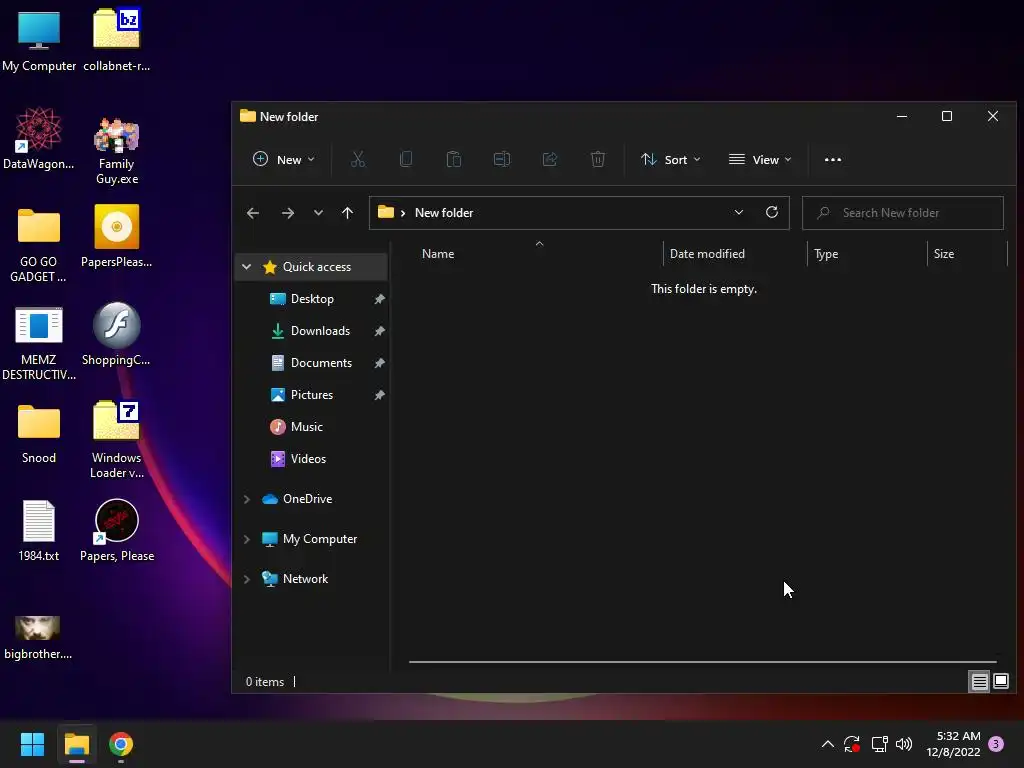The width and height of the screenshot is (1024, 768).
Task: Open the New dropdown menu
Action: pyautogui.click(x=283, y=159)
